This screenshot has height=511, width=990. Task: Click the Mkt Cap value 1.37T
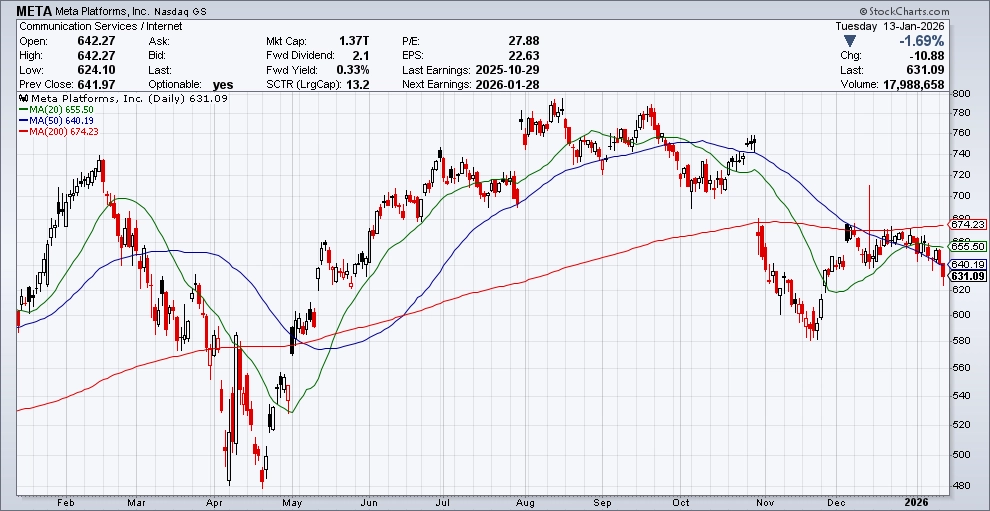[x=354, y=41]
